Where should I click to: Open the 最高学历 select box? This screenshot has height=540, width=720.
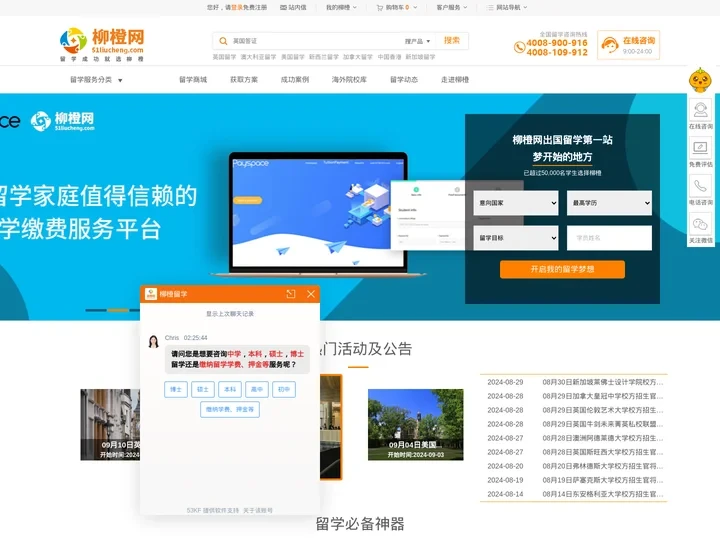tap(609, 203)
